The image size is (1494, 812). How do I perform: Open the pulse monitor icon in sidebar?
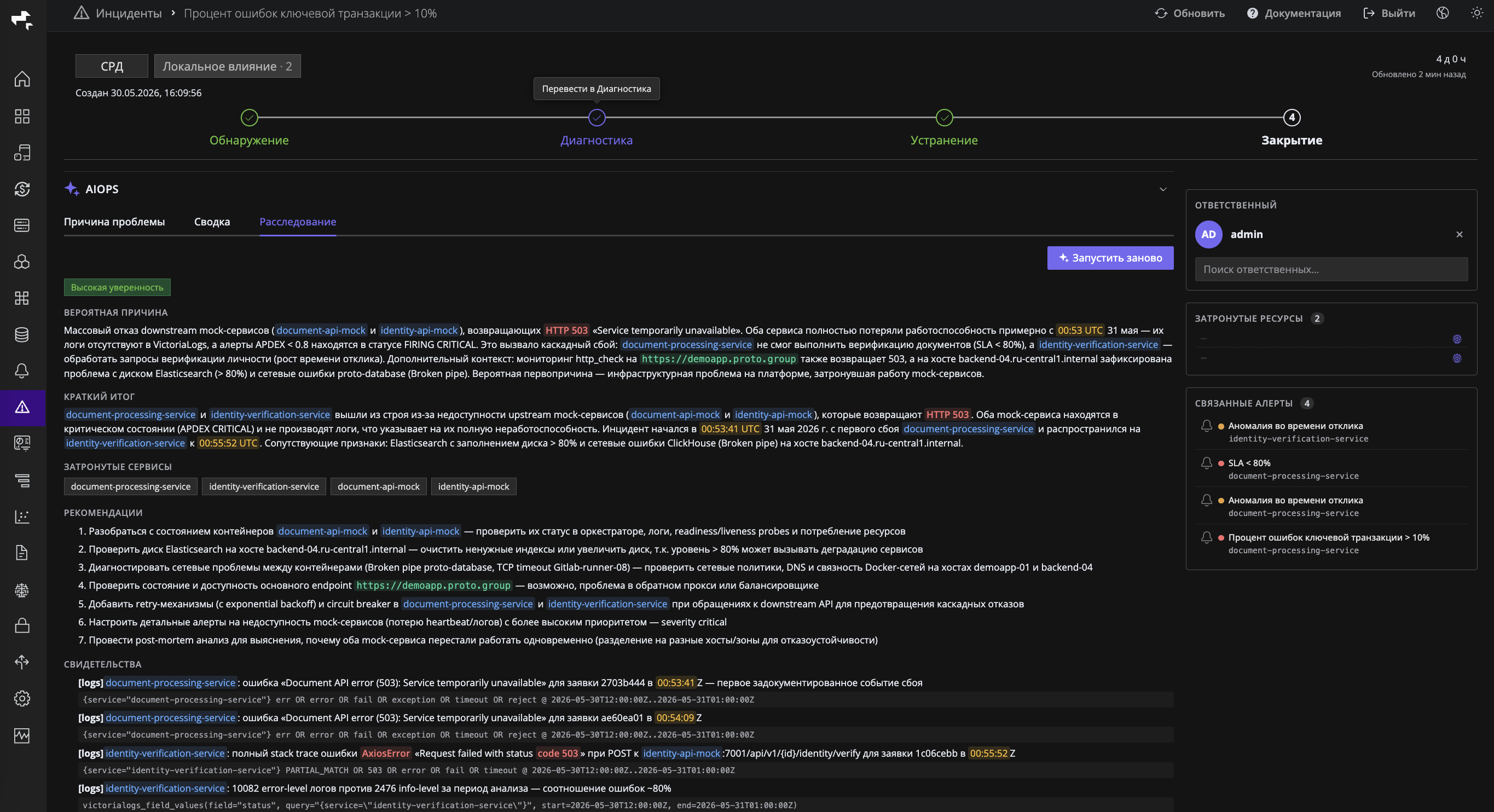tap(22, 735)
